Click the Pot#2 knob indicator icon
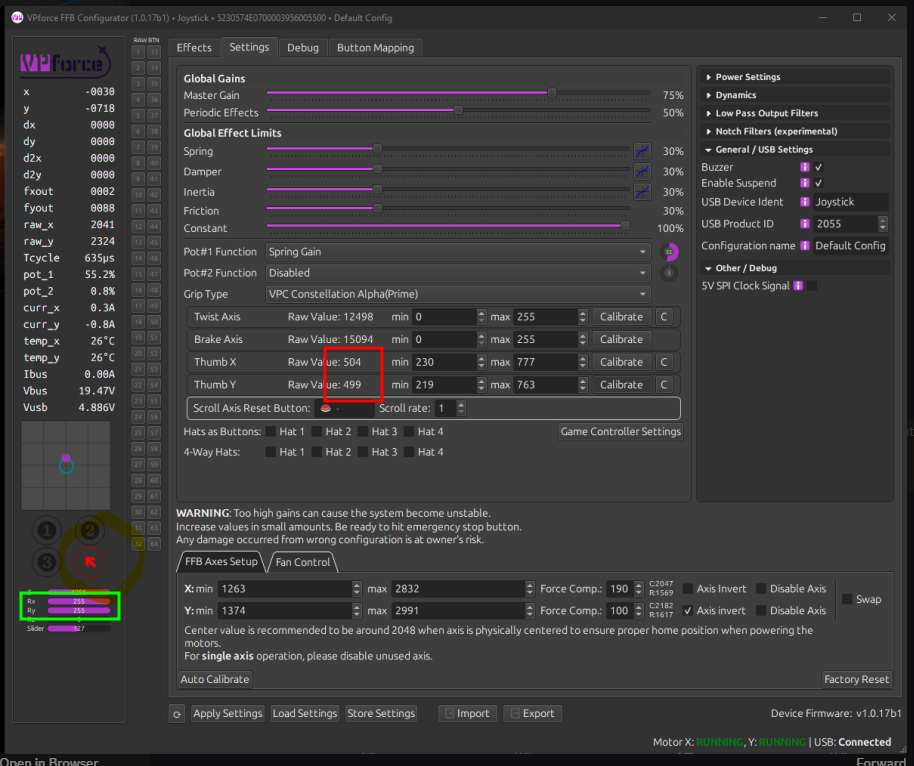Image resolution: width=914 pixels, height=766 pixels. pos(669,273)
